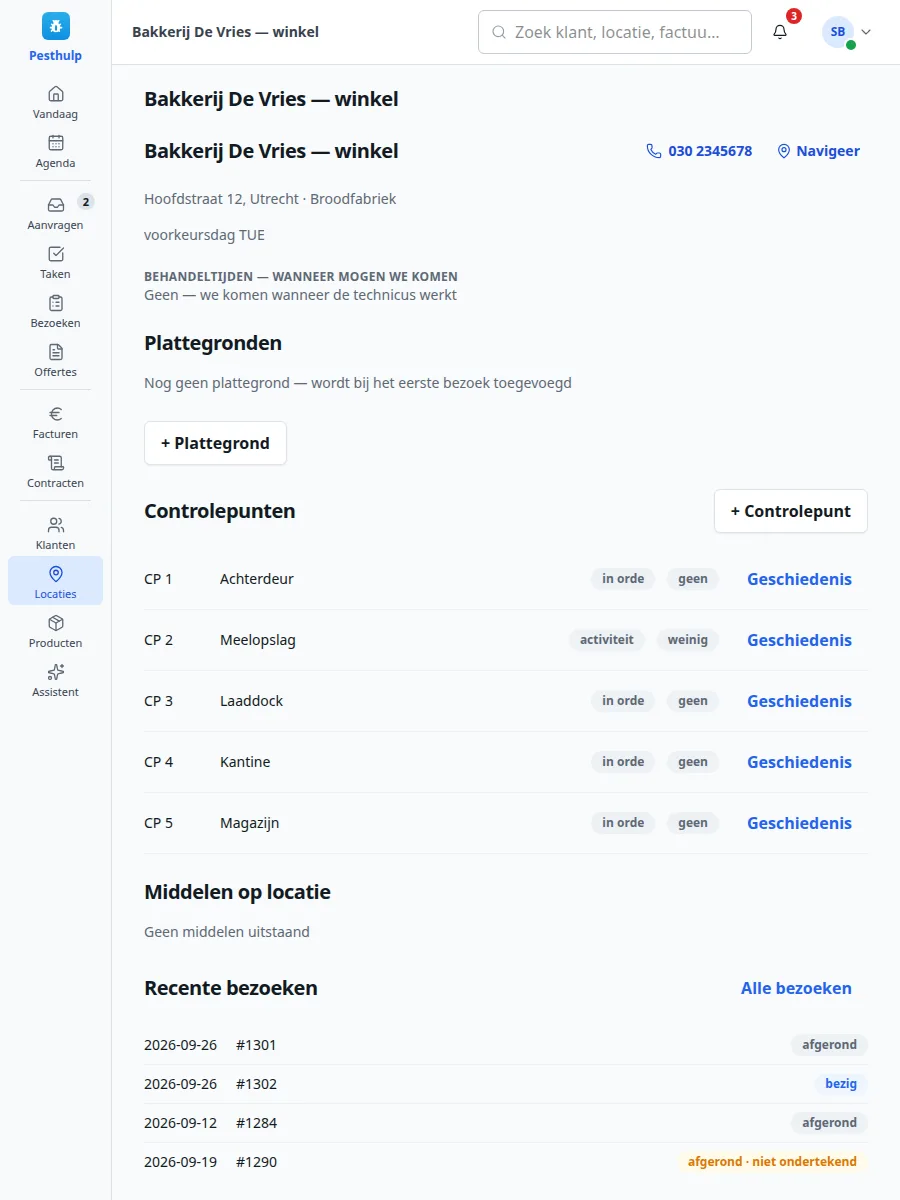
Task: Open the Pesthulp logo home
Action: [55, 38]
